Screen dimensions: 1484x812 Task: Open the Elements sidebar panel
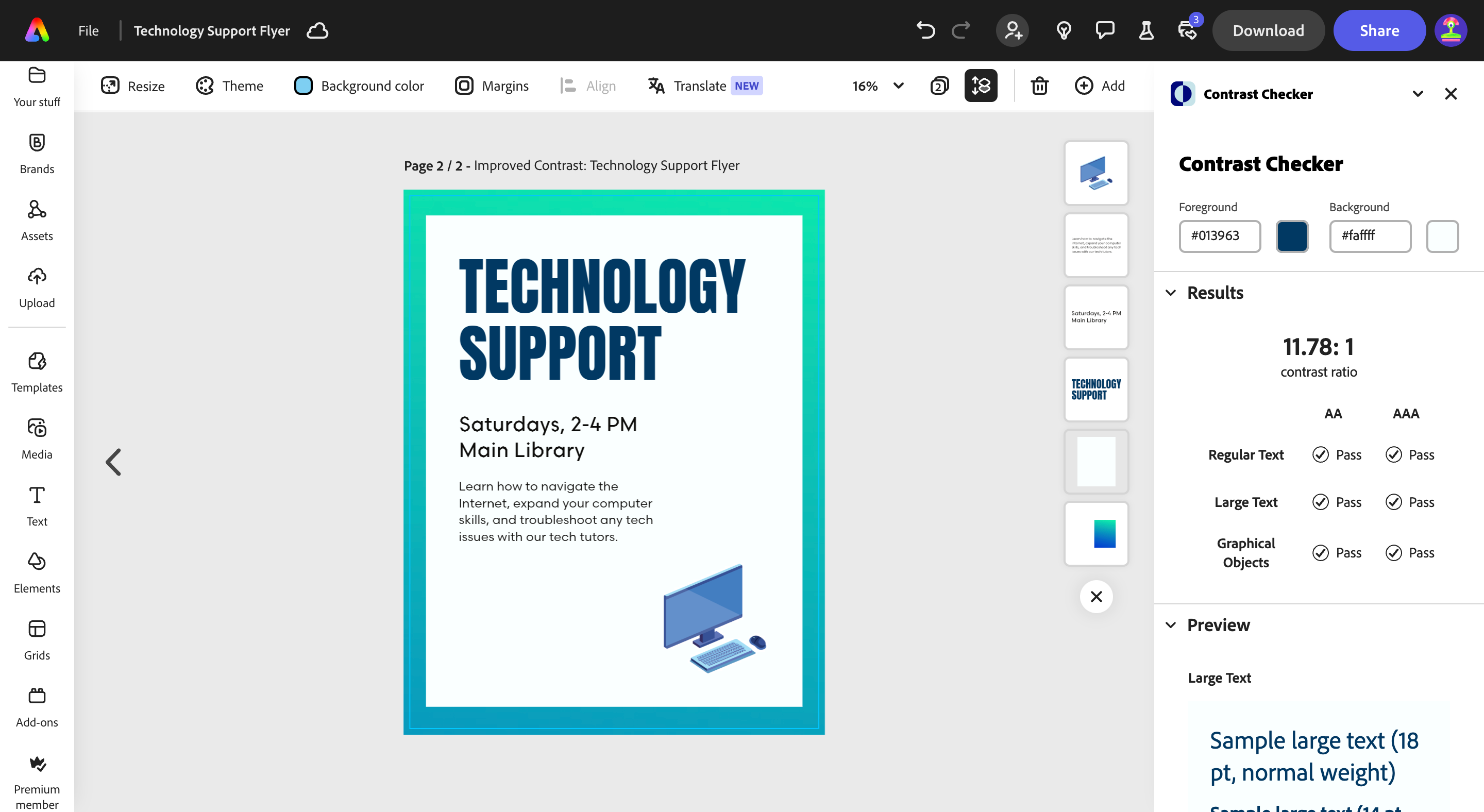point(37,572)
